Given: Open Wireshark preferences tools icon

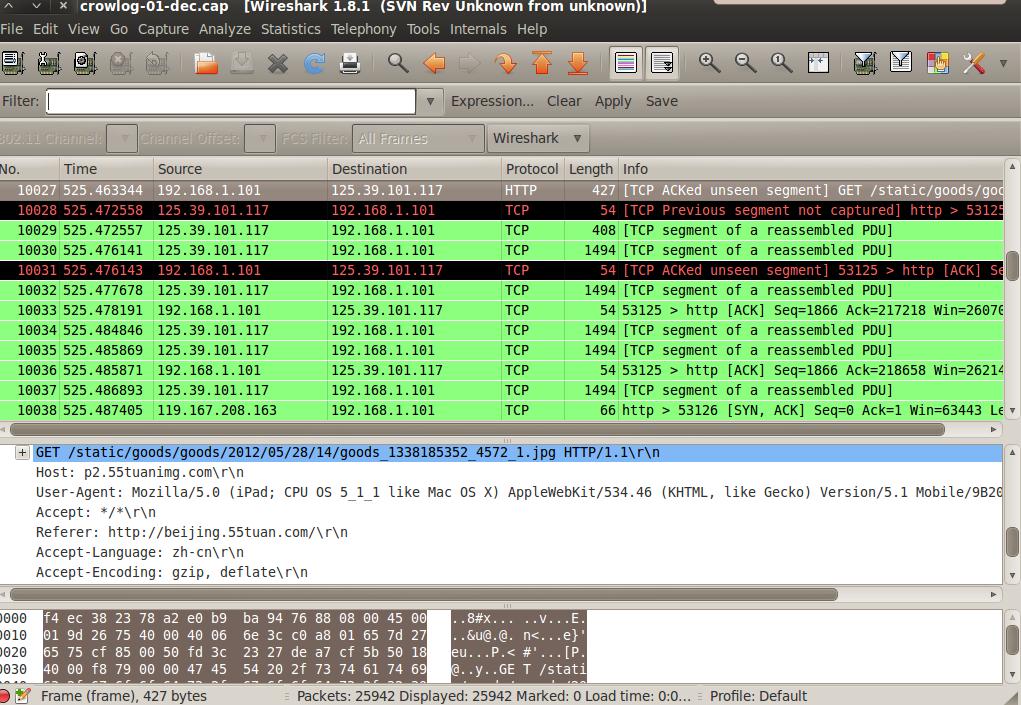Looking at the screenshot, I should pyautogui.click(x=974, y=63).
